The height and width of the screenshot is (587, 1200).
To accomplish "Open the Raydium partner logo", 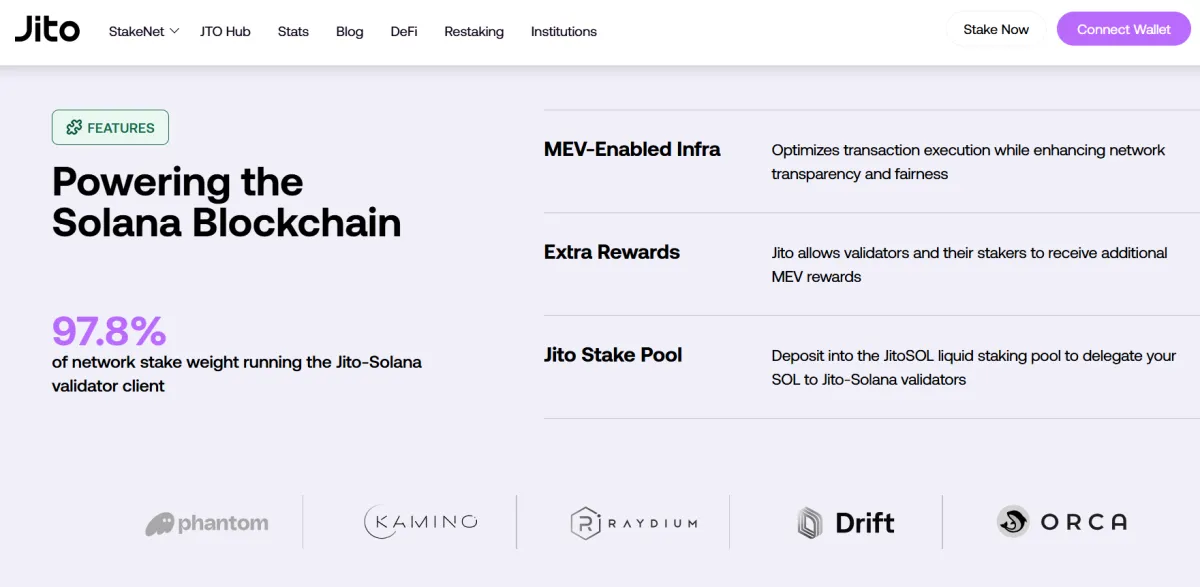I will (636, 522).
